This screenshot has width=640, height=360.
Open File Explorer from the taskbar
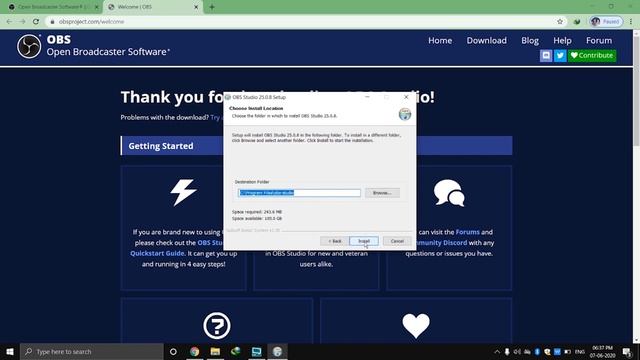pos(215,351)
